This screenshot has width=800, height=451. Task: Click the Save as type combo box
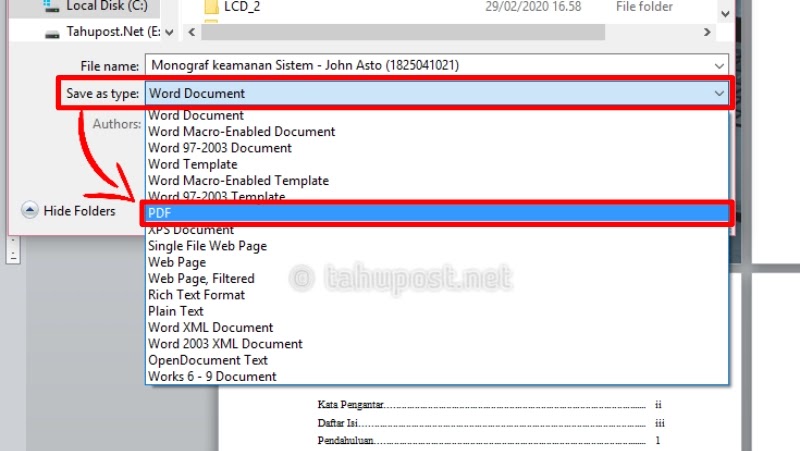tap(437, 93)
